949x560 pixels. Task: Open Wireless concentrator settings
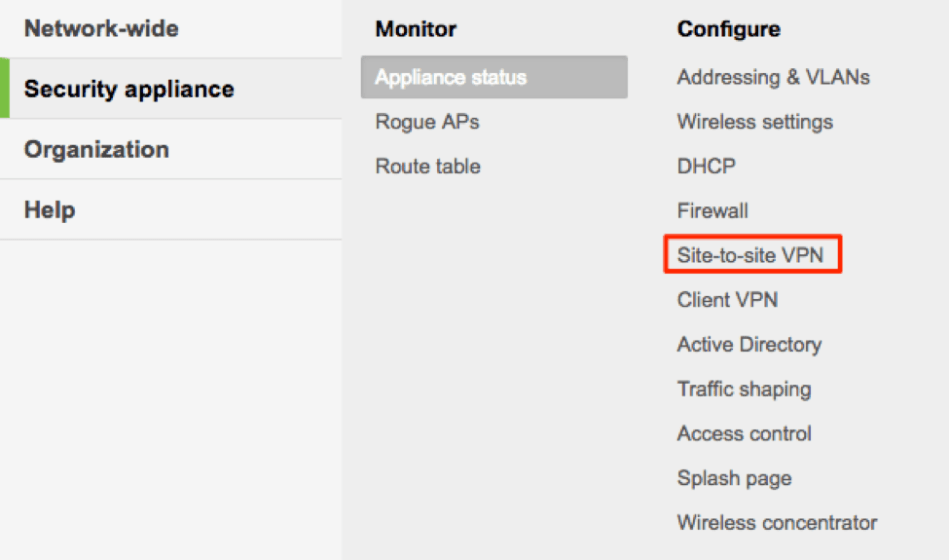point(777,522)
